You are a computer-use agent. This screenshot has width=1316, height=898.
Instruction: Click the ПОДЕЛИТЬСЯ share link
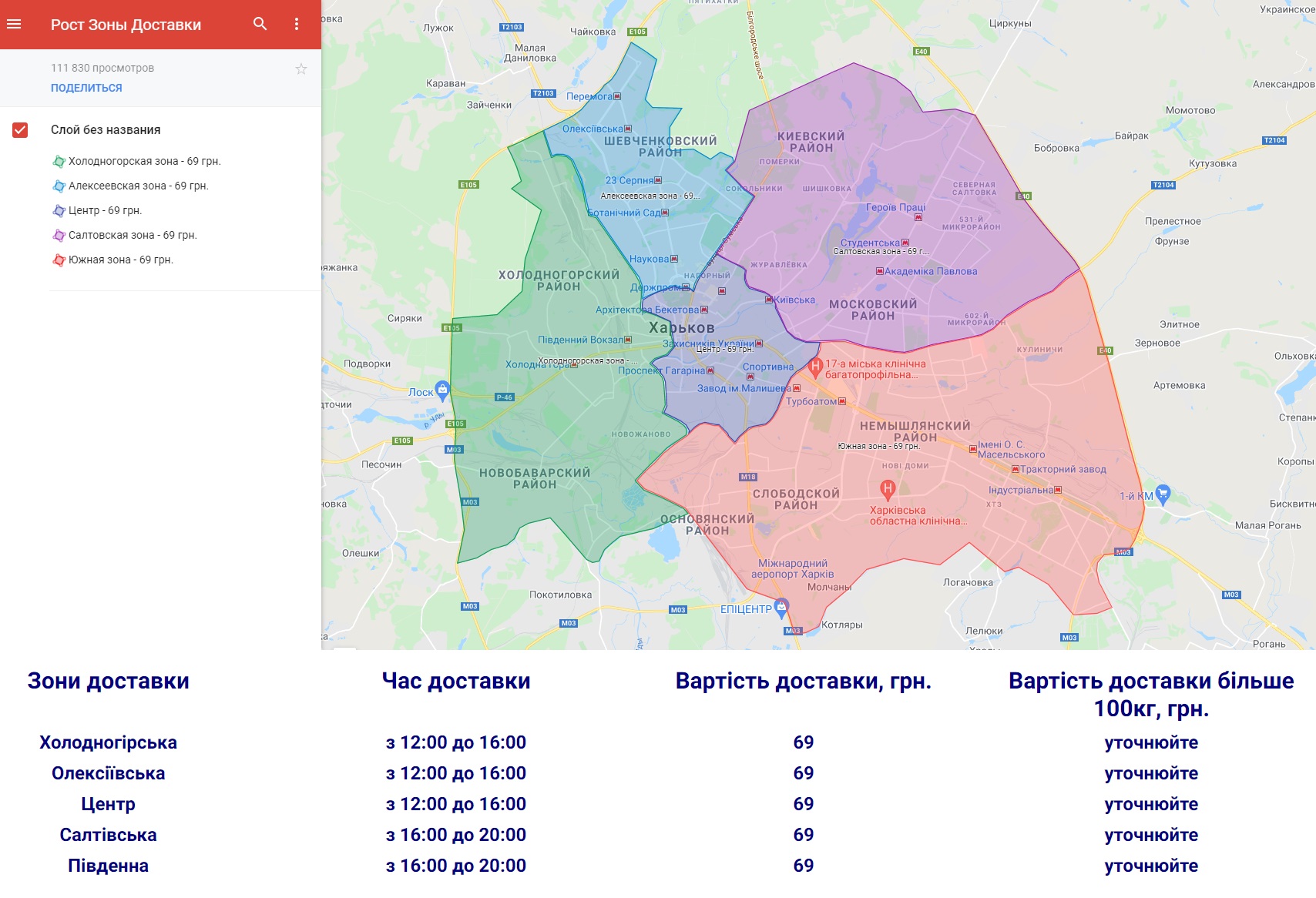tap(86, 88)
